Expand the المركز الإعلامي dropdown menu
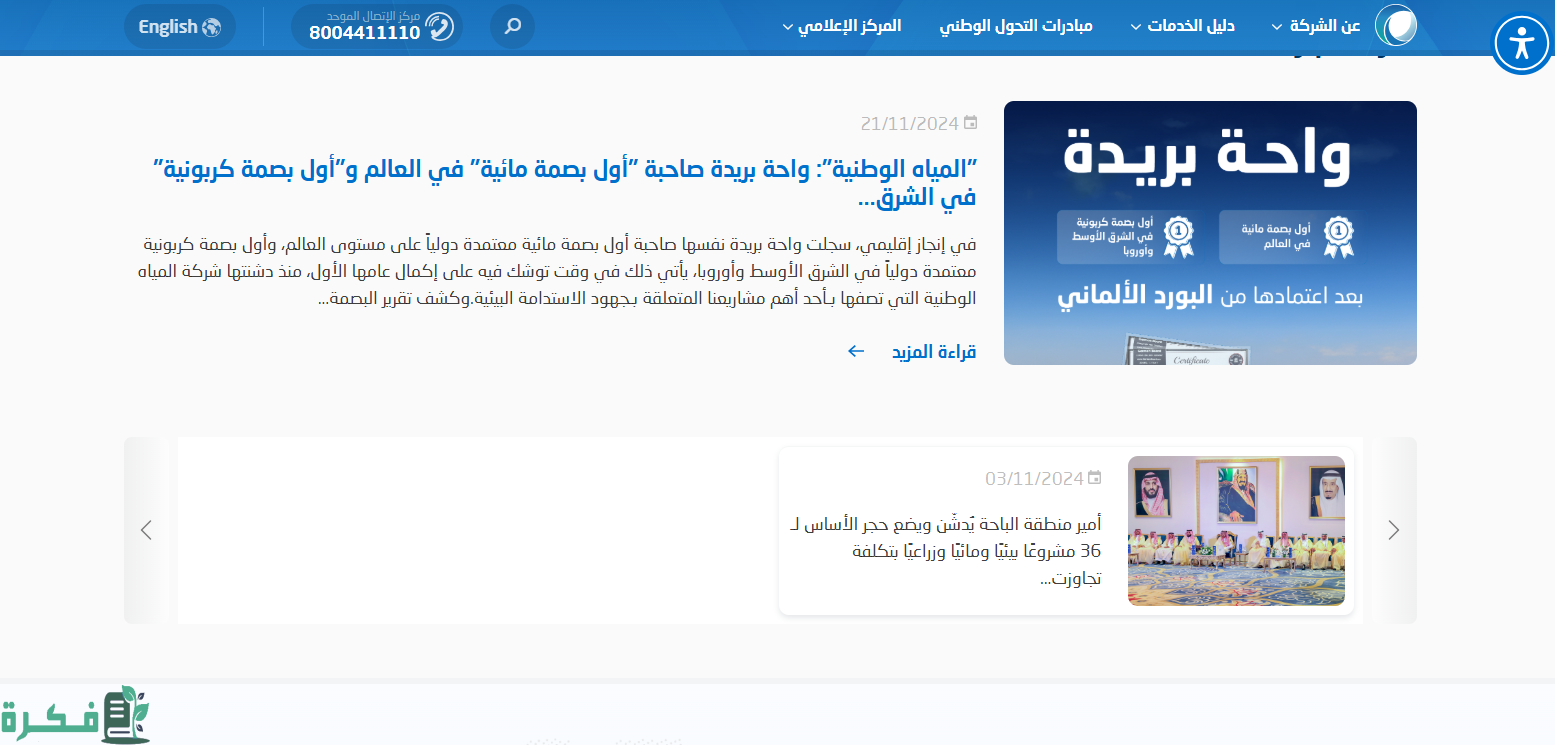Image resolution: width=1555 pixels, height=745 pixels. point(841,26)
